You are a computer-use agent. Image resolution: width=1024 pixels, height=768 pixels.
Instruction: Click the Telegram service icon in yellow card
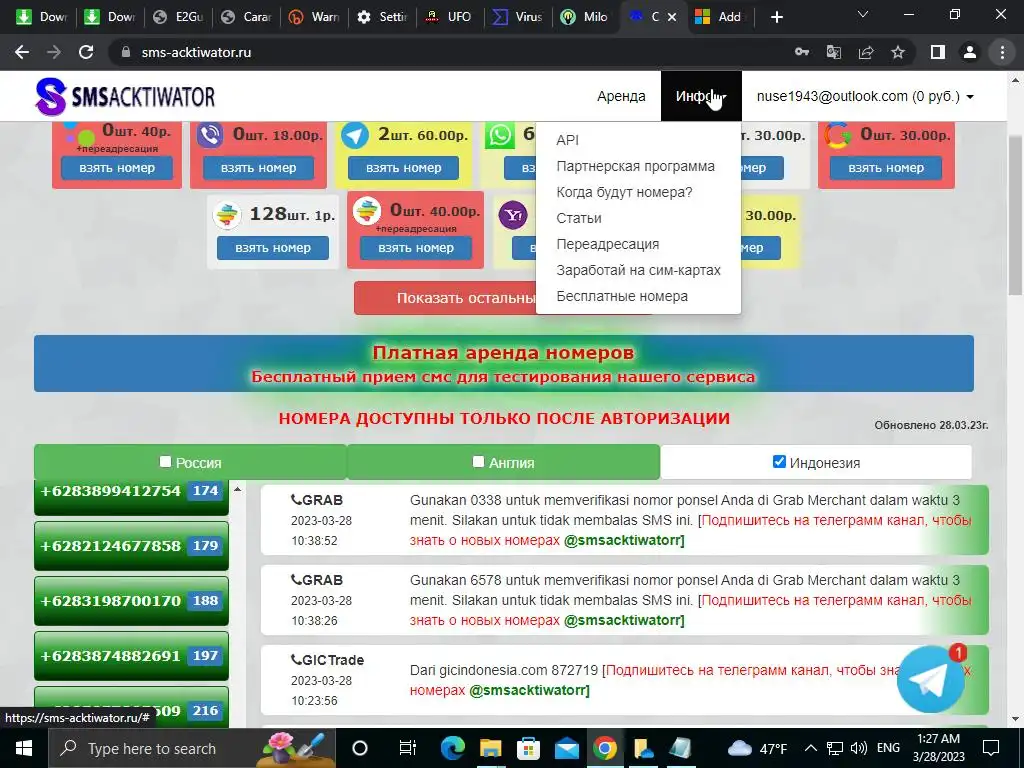tap(355, 136)
